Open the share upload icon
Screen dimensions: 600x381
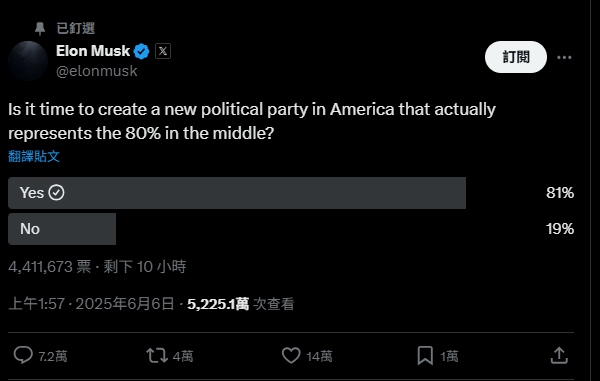[x=559, y=355]
